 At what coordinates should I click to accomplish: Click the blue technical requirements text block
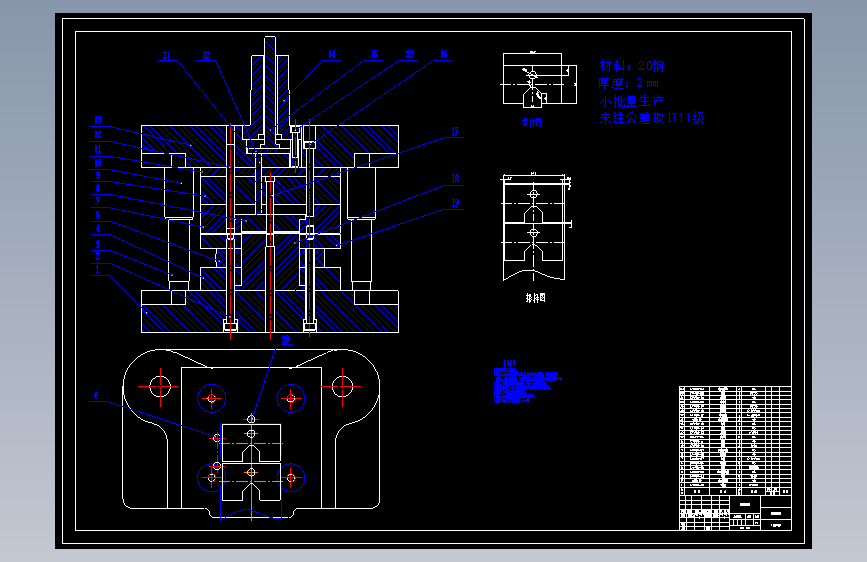pyautogui.click(x=527, y=381)
